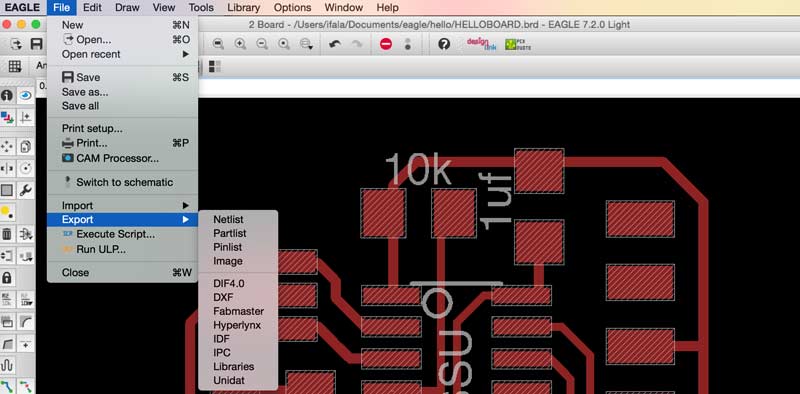Open the design link toolbar icon
The image size is (800, 394).
click(481, 44)
